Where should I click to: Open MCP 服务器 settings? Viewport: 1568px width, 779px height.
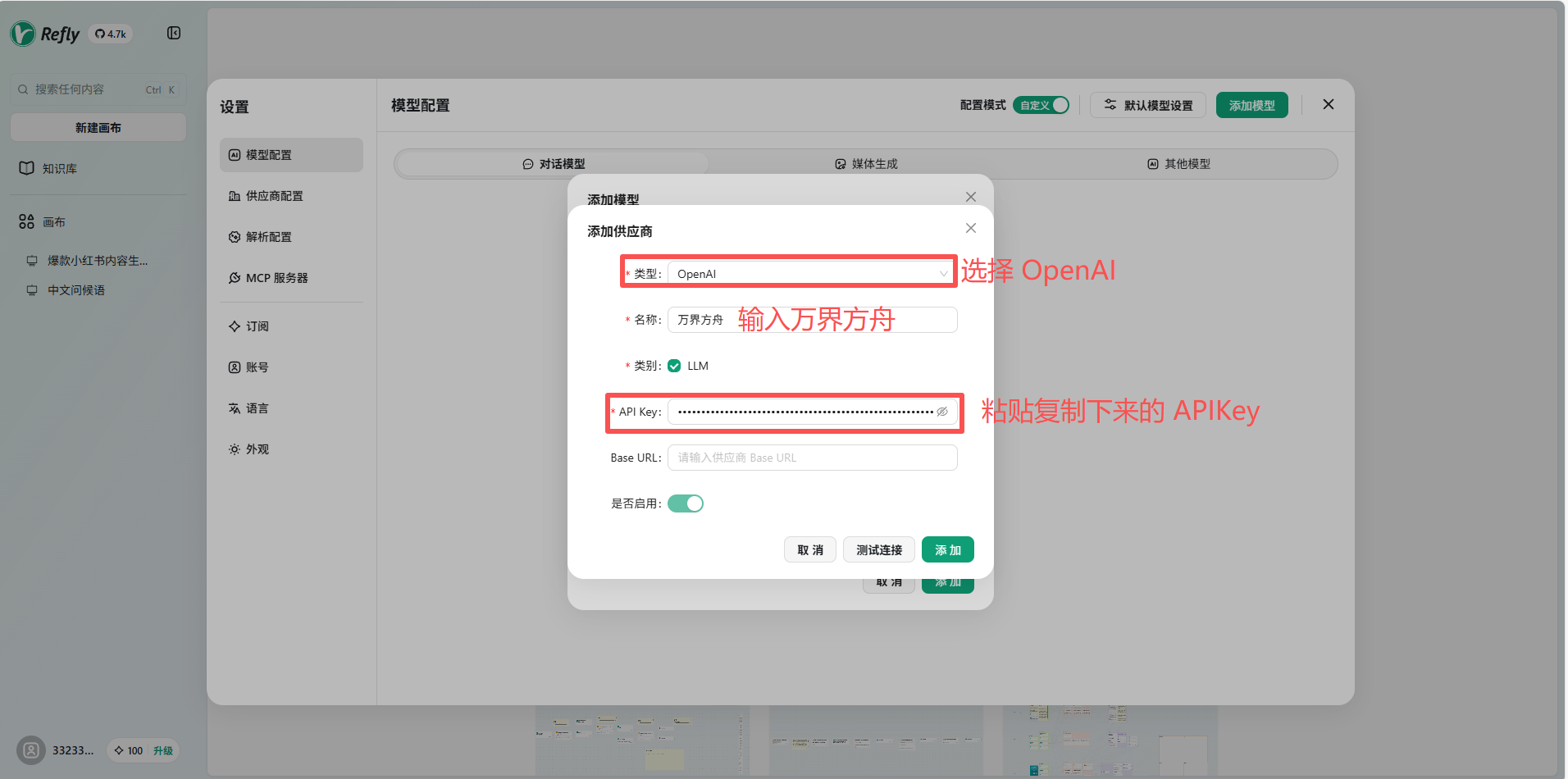pos(276,278)
